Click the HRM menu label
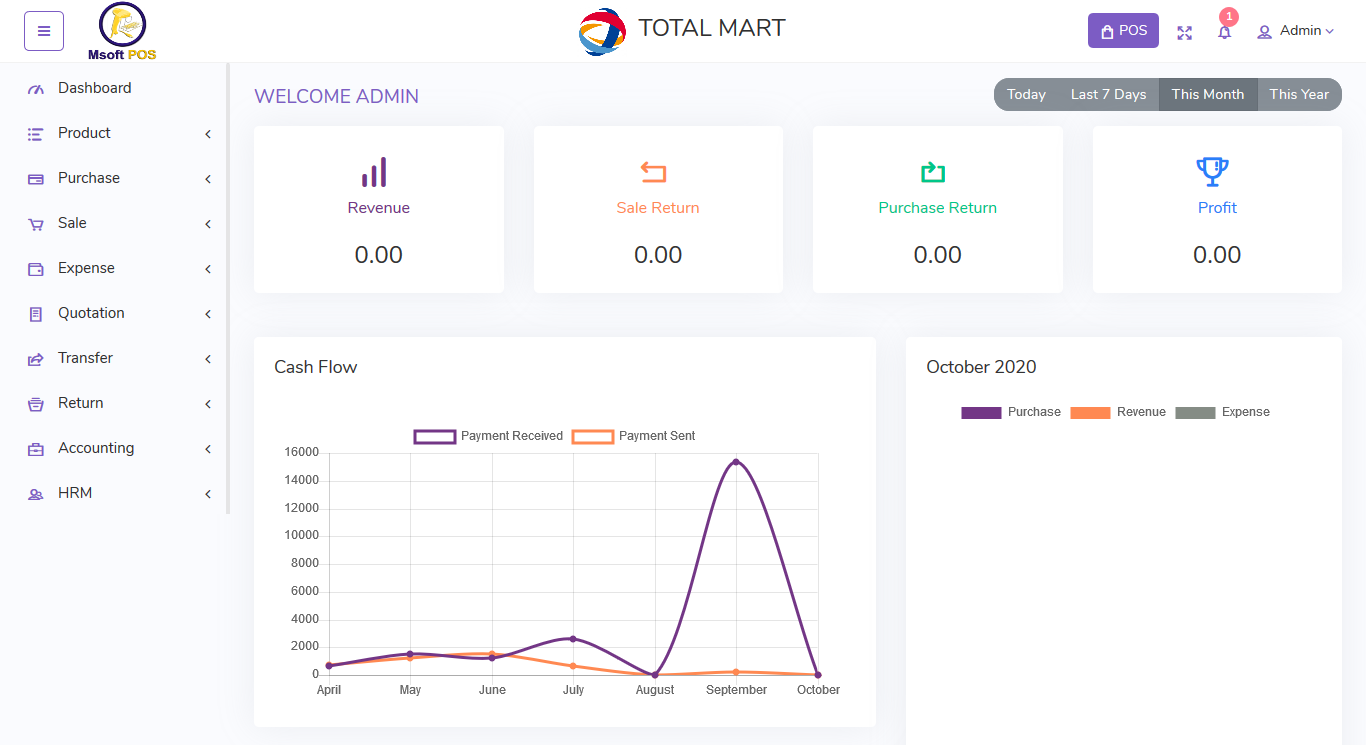 pos(75,493)
